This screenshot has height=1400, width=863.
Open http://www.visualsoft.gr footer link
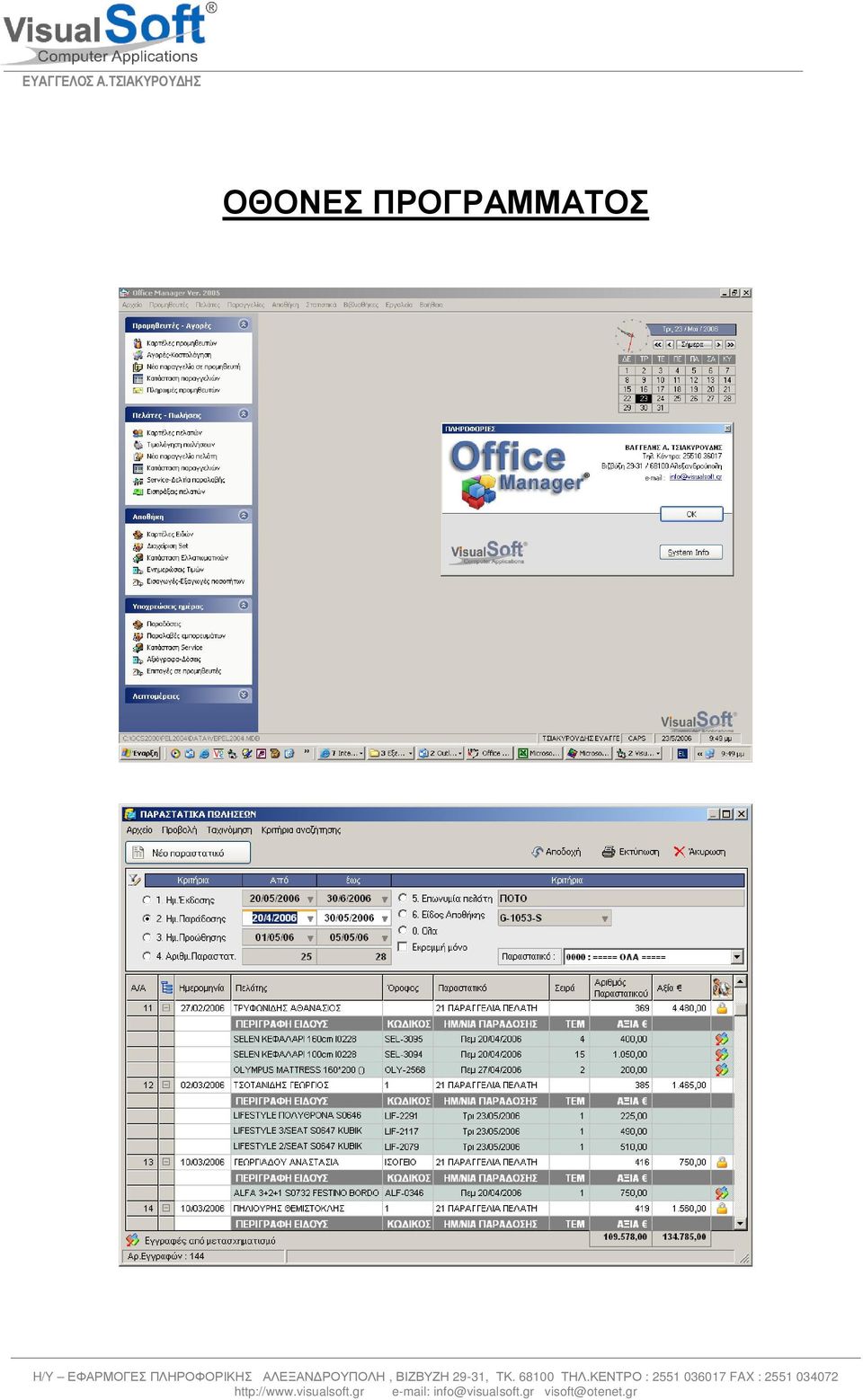click(299, 1392)
